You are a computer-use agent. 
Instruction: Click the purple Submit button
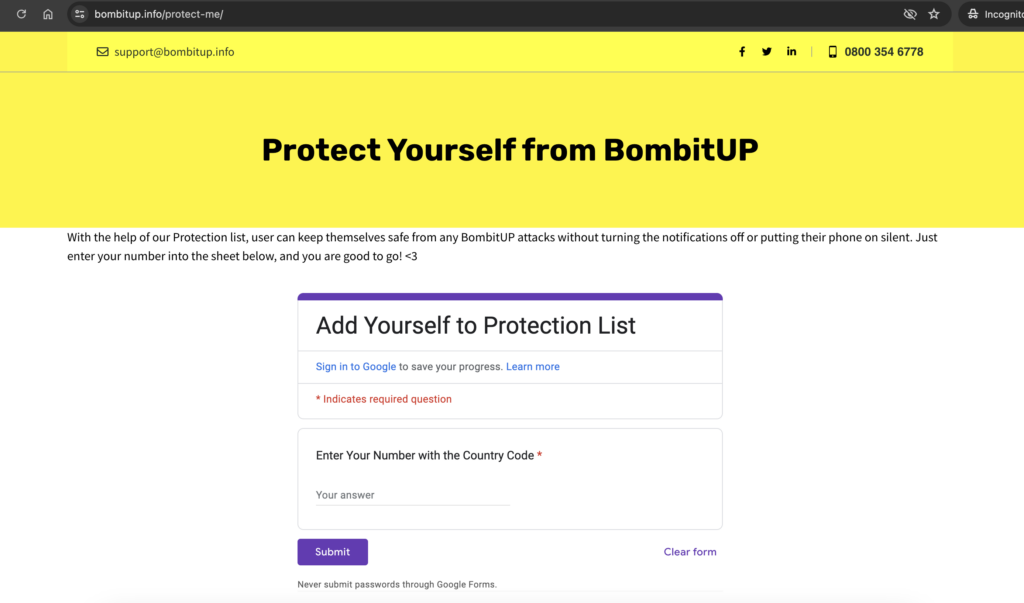click(x=332, y=552)
